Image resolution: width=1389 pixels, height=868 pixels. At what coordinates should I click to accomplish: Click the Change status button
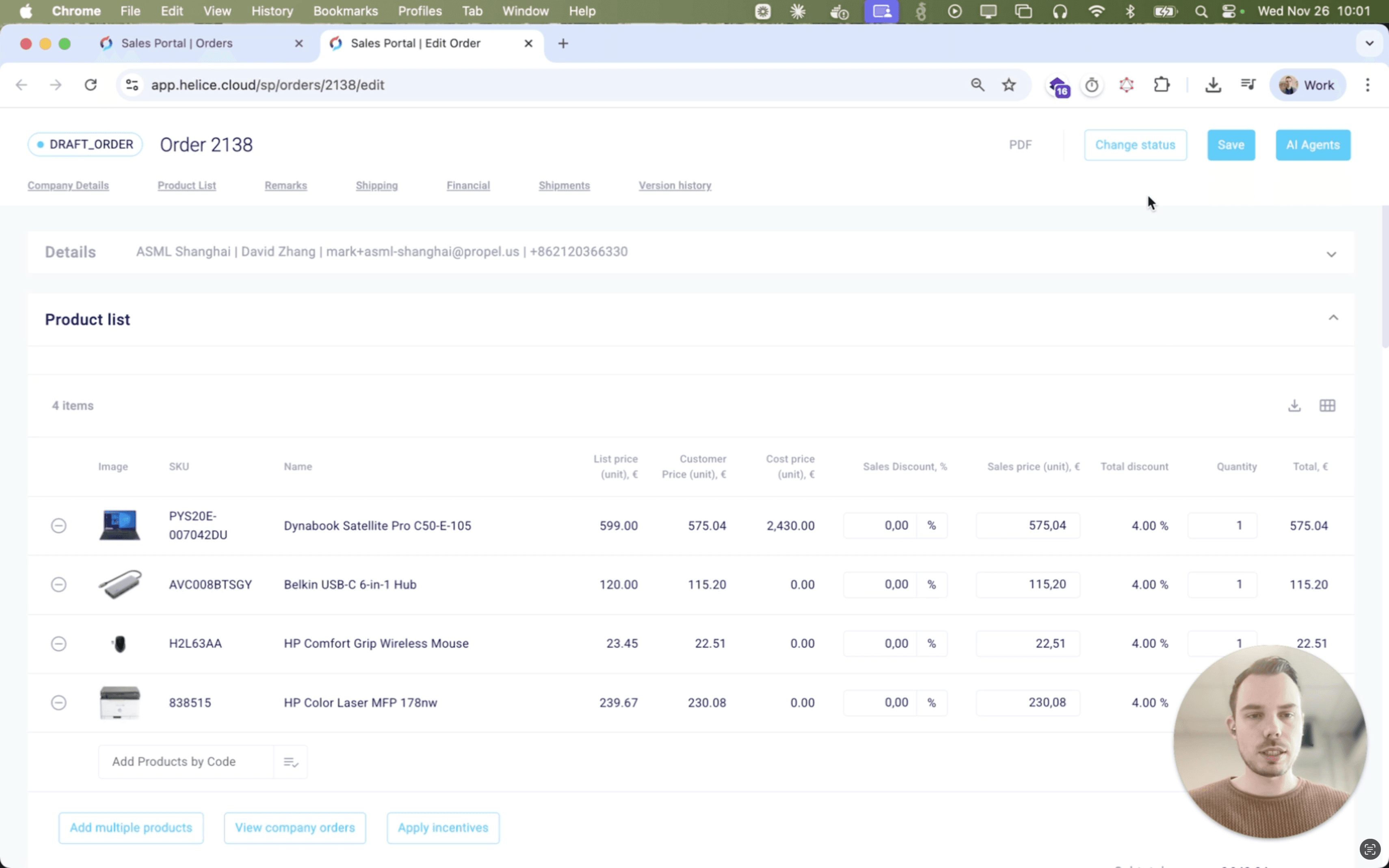(1135, 145)
